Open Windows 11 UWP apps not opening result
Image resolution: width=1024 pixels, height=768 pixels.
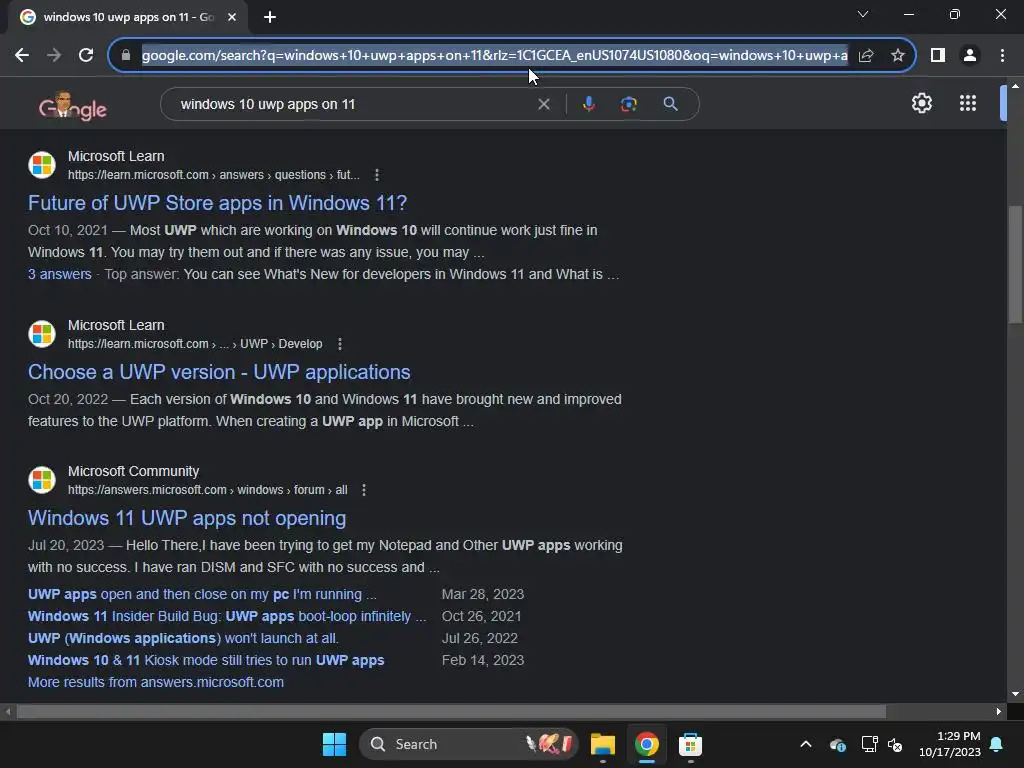click(187, 518)
